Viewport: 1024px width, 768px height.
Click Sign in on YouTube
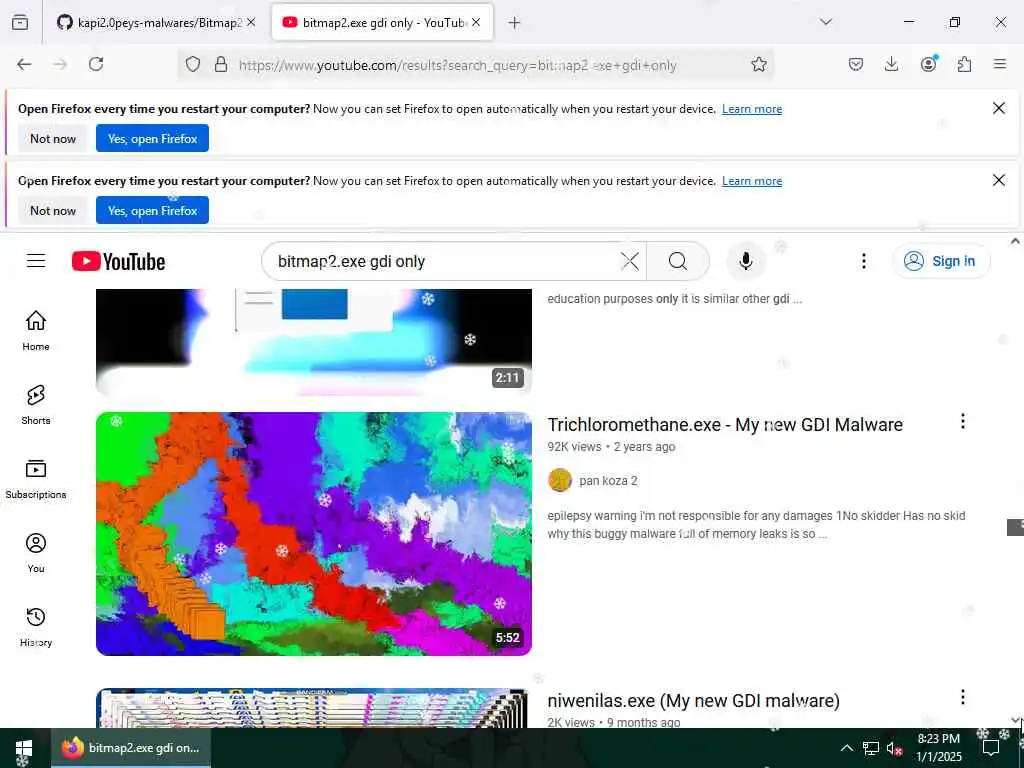tap(941, 261)
